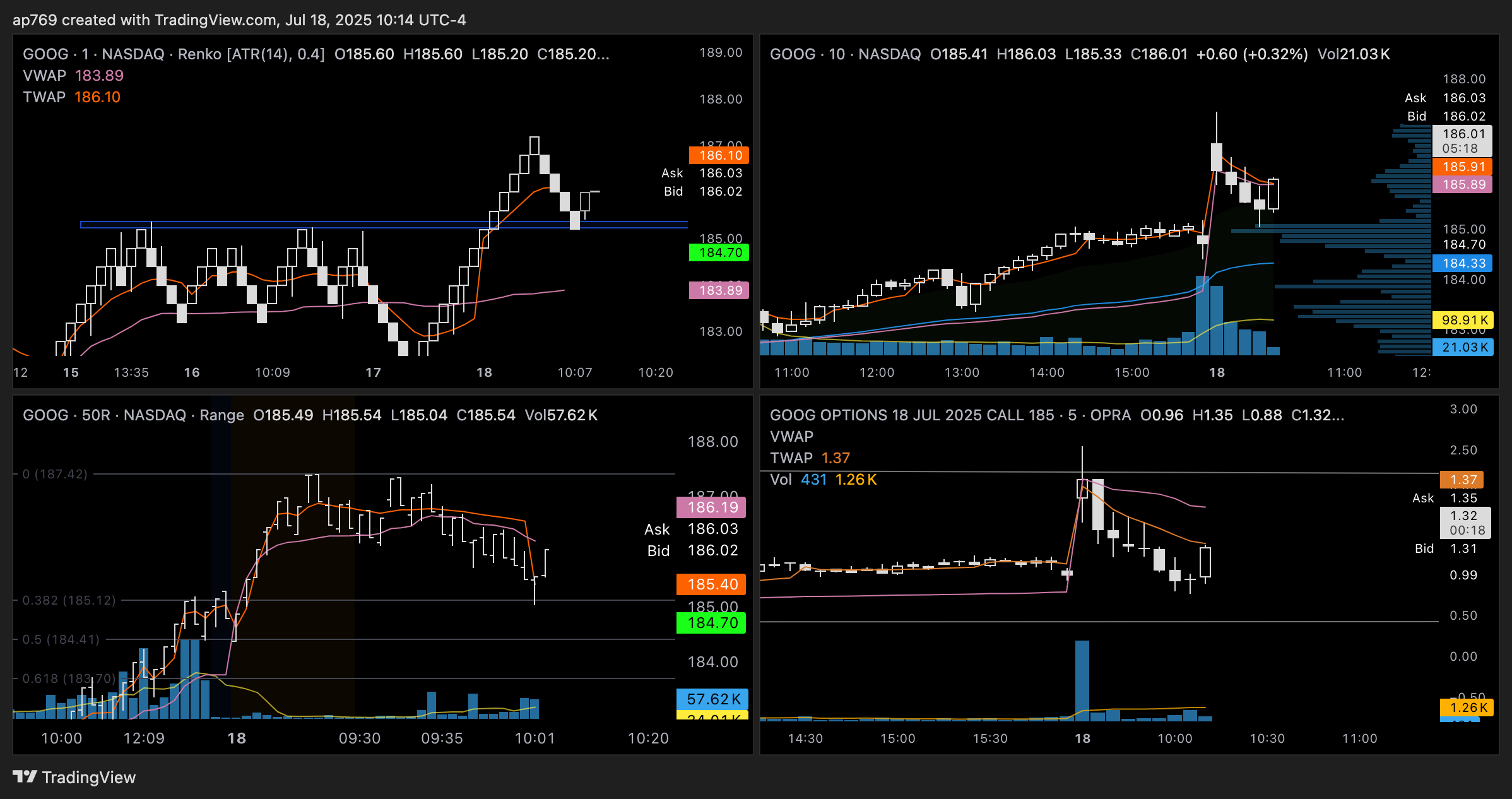Click the Fibonacci 0 (187.42) level label

coord(55,474)
